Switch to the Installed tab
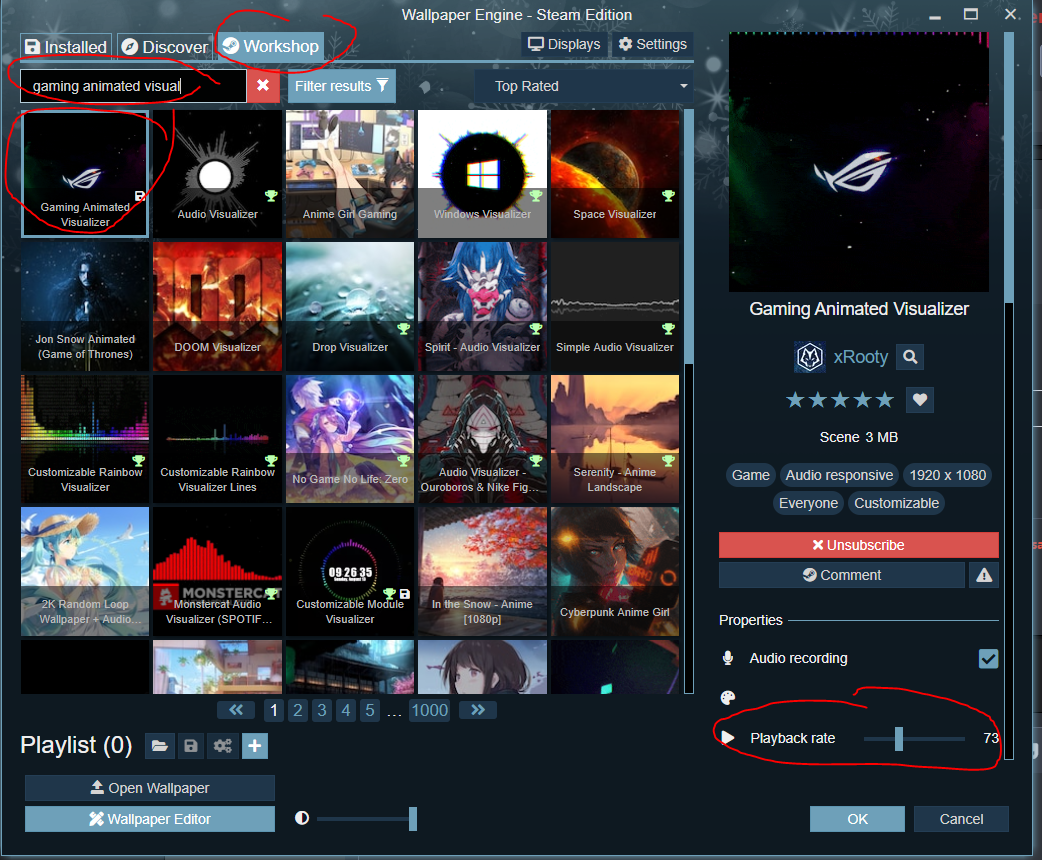Image resolution: width=1042 pixels, height=860 pixels. coord(66,47)
